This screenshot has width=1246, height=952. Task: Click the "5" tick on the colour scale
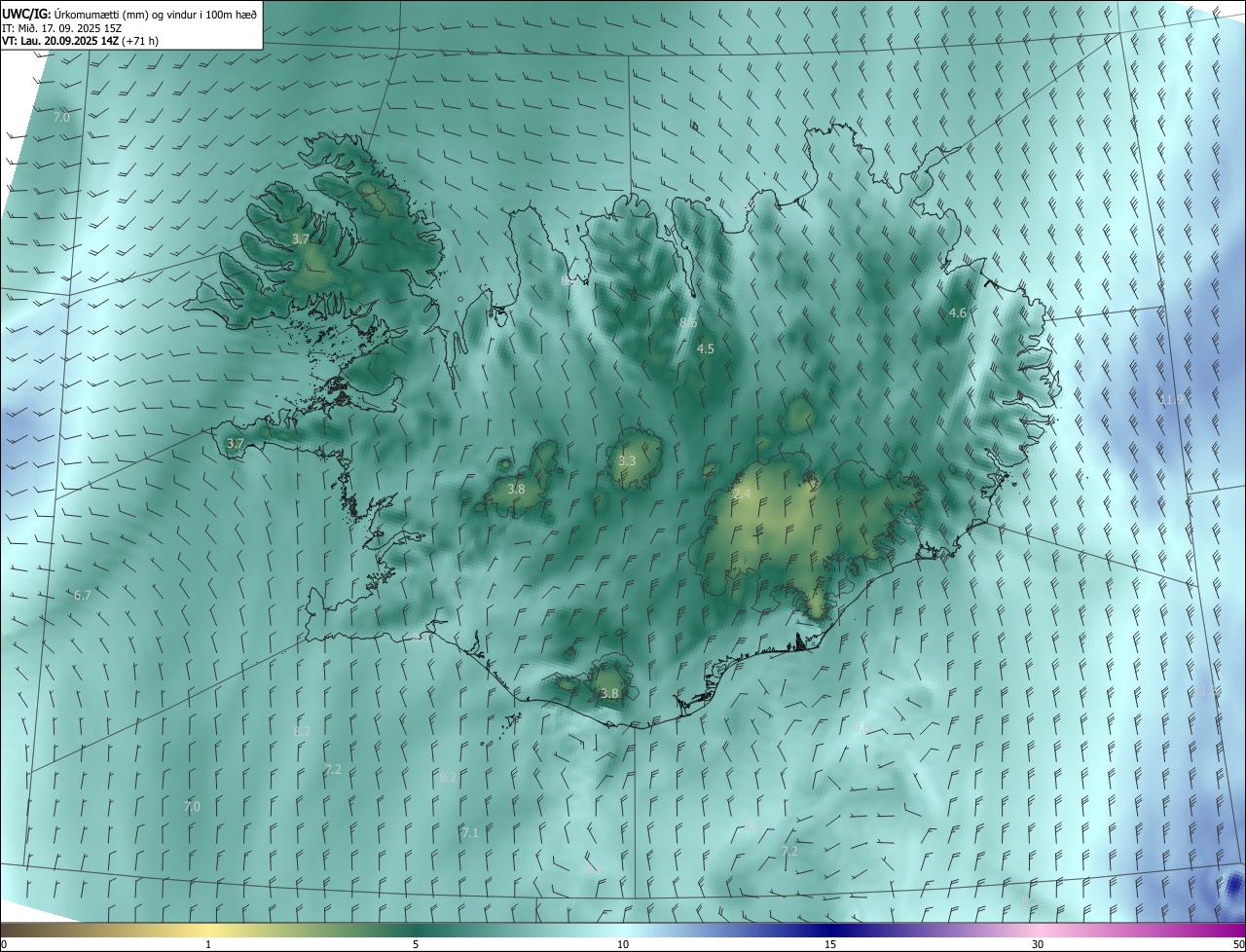(x=416, y=944)
